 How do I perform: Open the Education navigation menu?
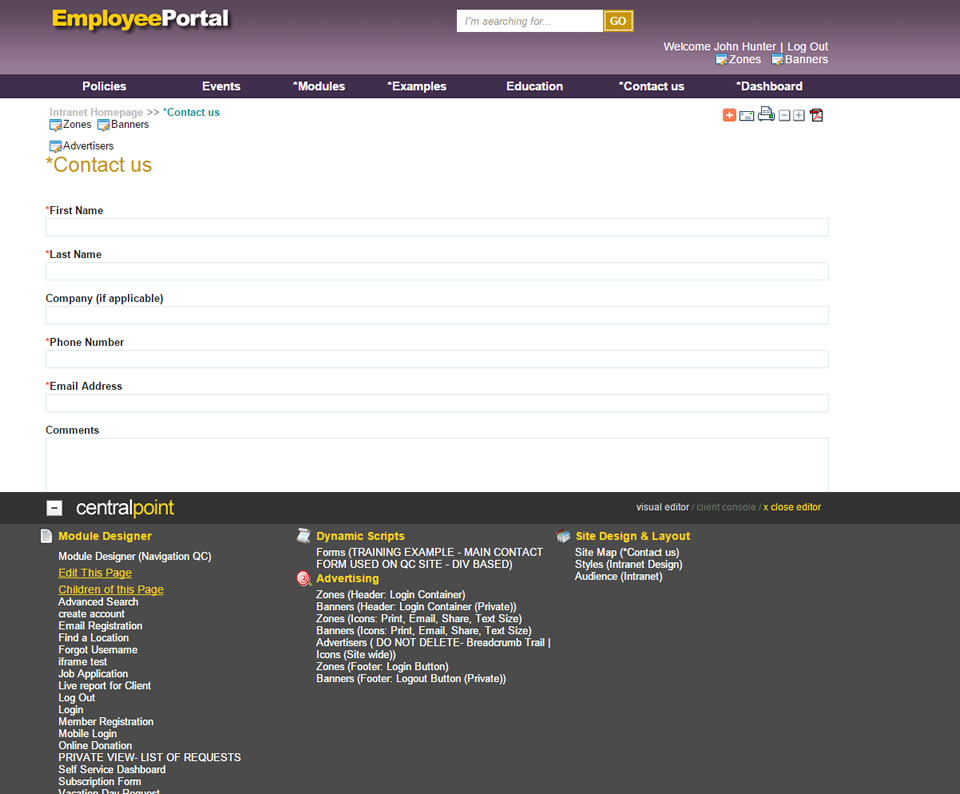point(534,86)
